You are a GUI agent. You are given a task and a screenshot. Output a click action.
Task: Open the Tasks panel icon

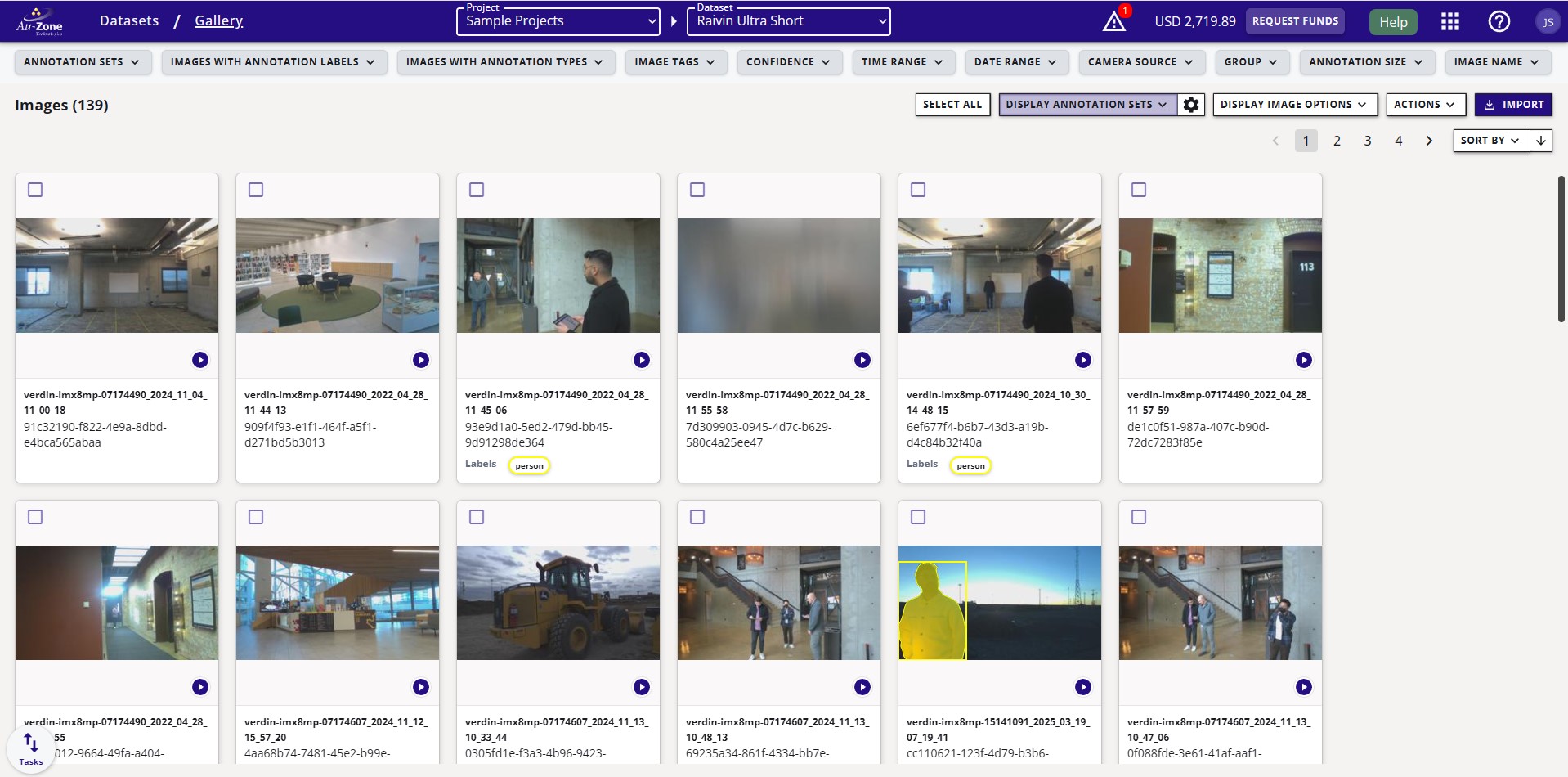tap(31, 748)
